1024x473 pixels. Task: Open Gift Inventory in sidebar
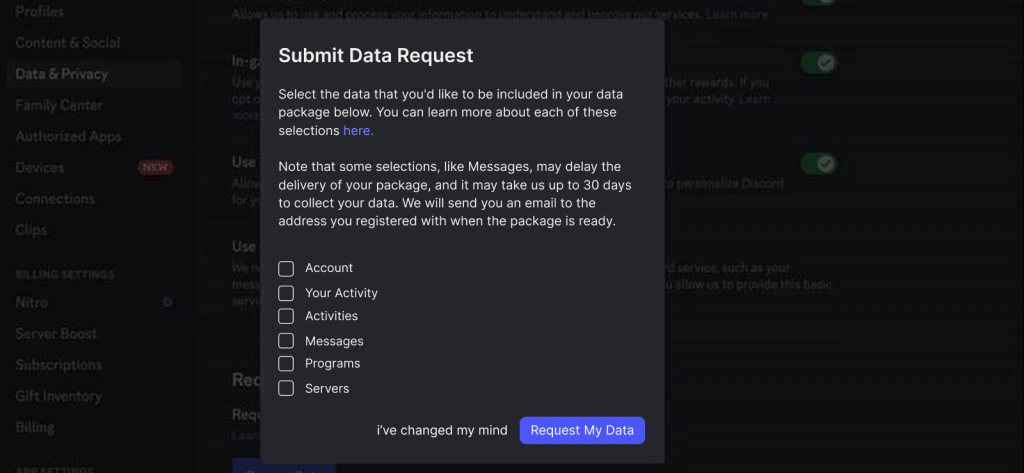(x=59, y=396)
